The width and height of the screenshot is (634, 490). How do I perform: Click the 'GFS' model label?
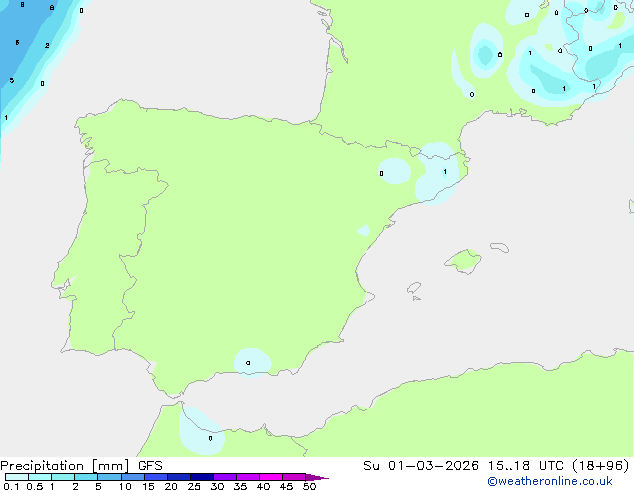[x=150, y=466]
